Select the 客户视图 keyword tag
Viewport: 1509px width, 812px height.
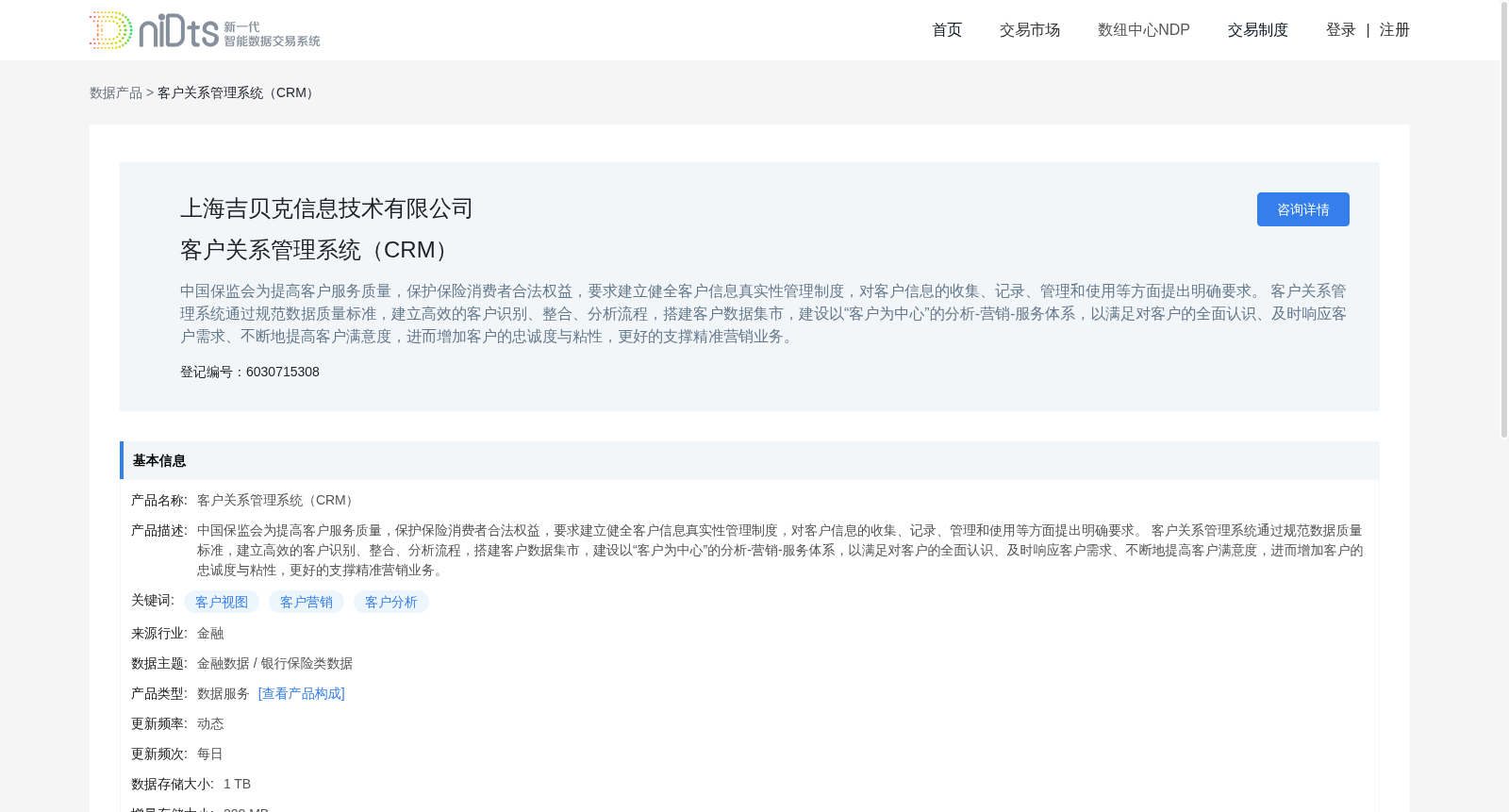pos(222,602)
